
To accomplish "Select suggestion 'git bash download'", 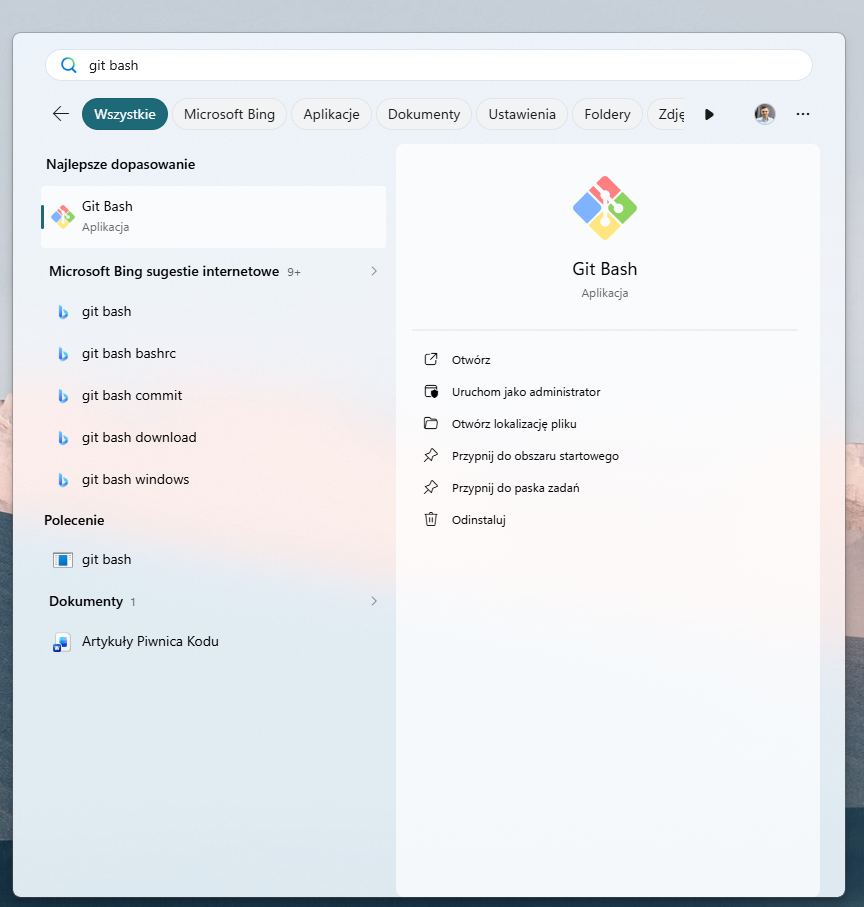I will point(213,438).
